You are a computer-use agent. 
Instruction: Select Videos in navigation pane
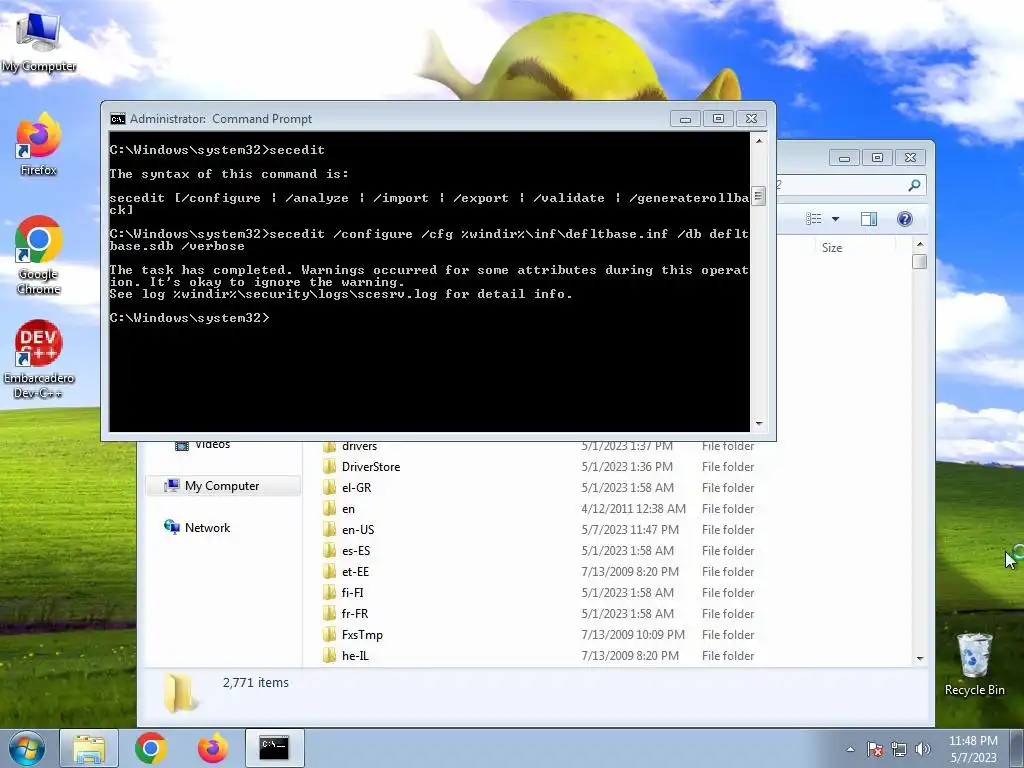(212, 445)
